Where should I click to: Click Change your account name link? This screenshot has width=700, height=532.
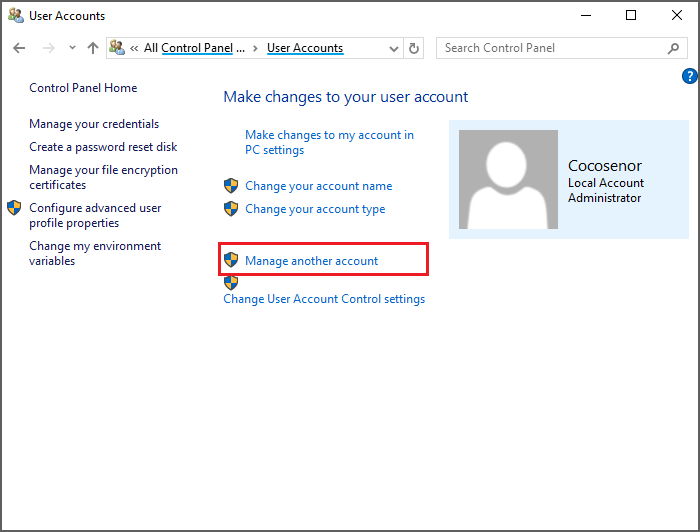319,186
